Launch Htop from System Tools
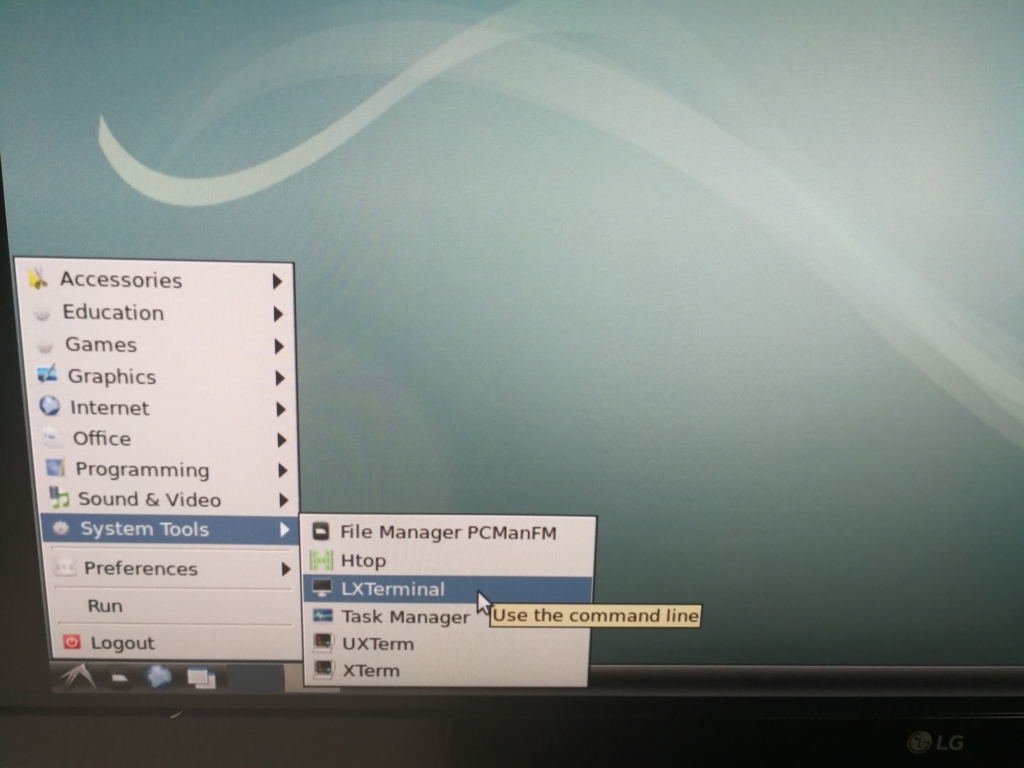This screenshot has height=768, width=1024. coord(448,560)
